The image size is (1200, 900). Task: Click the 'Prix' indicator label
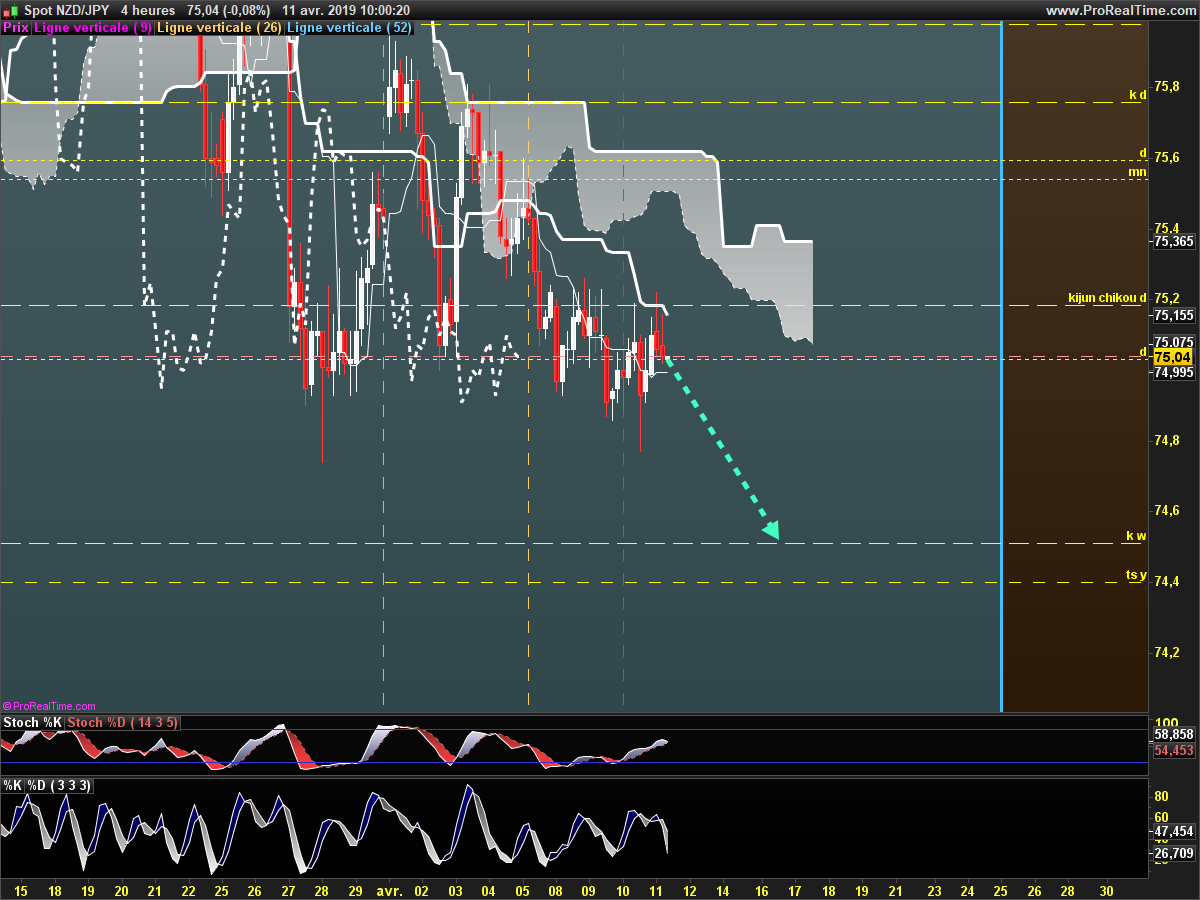(16, 28)
